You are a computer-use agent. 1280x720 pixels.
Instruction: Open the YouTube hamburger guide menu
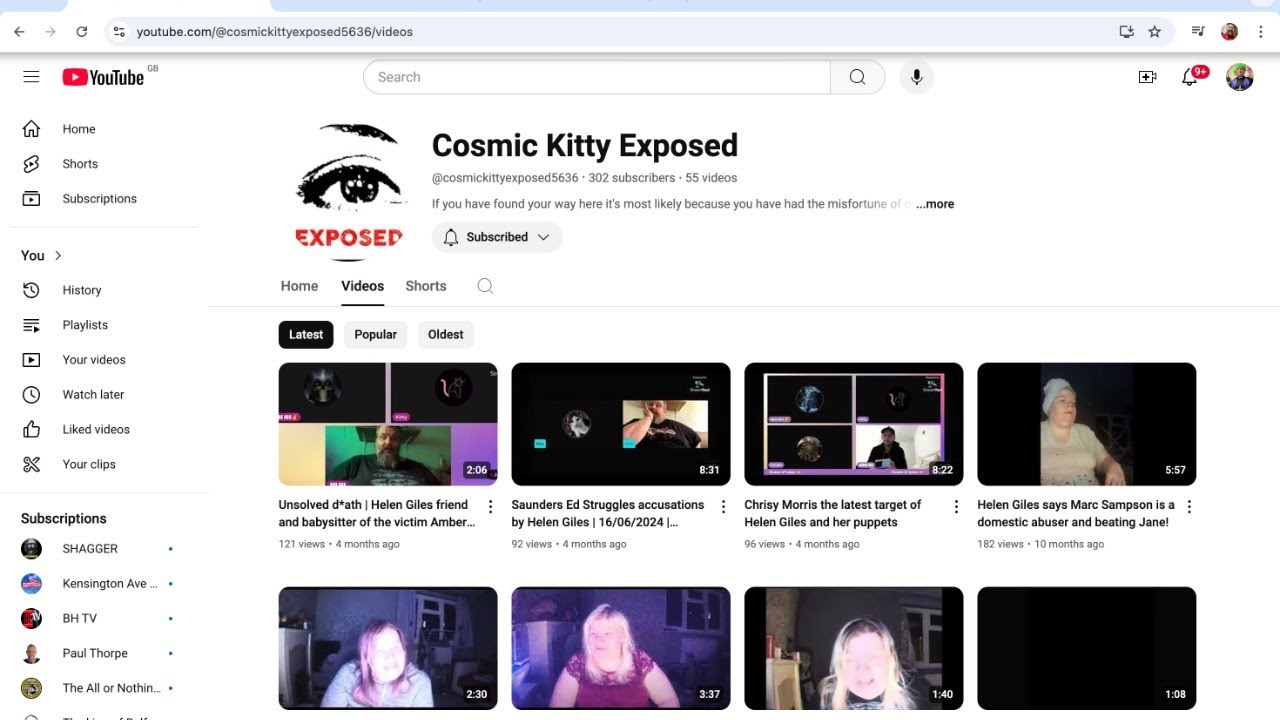(31, 77)
